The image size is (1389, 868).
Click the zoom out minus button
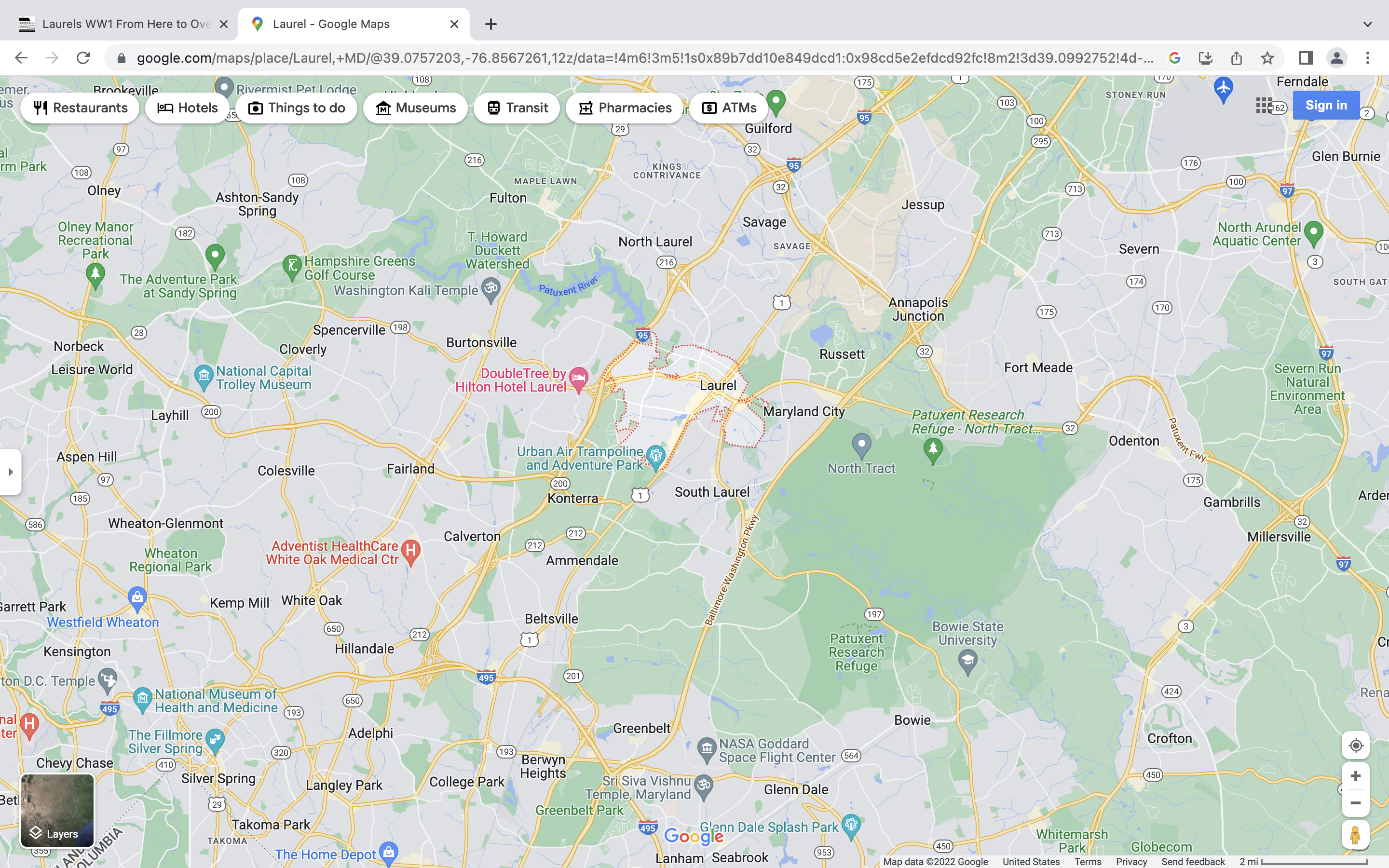[1355, 803]
